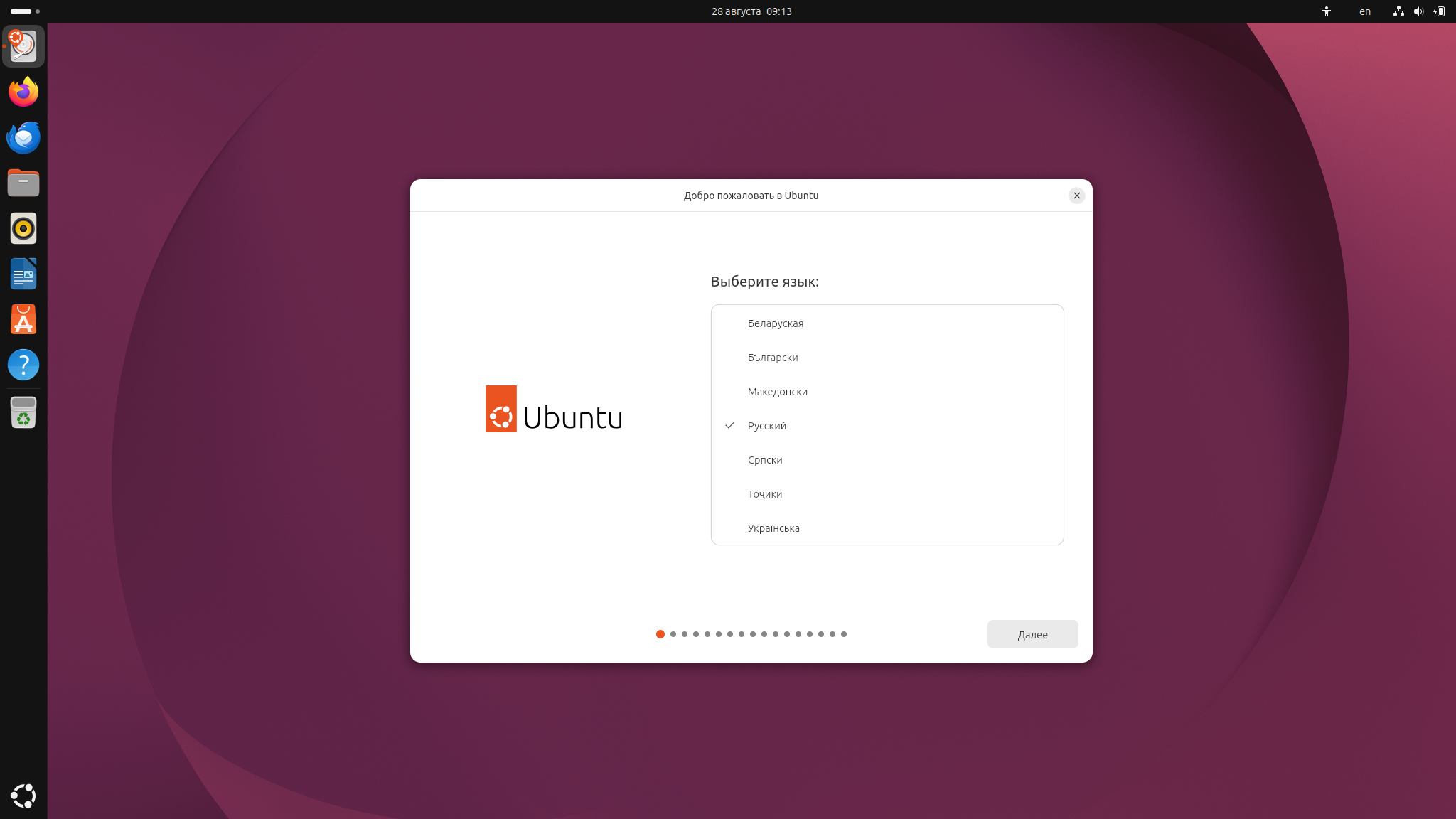Select Українська language
1456x819 pixels.
point(887,528)
